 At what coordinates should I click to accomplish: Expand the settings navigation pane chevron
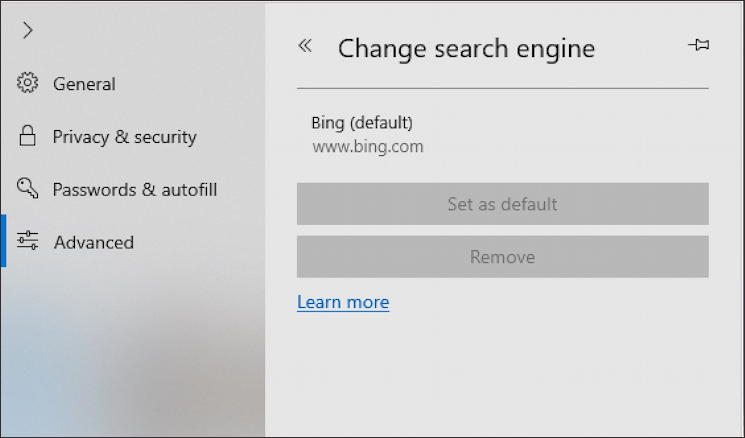coord(28,31)
